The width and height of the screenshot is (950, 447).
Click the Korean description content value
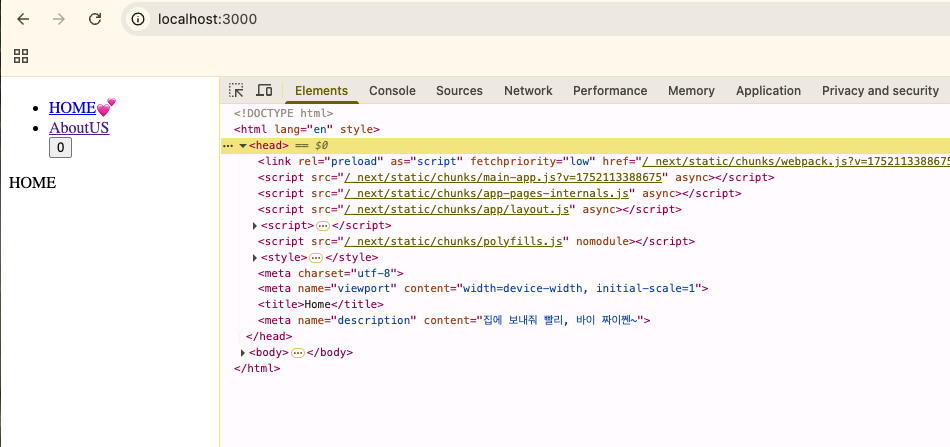(560, 320)
